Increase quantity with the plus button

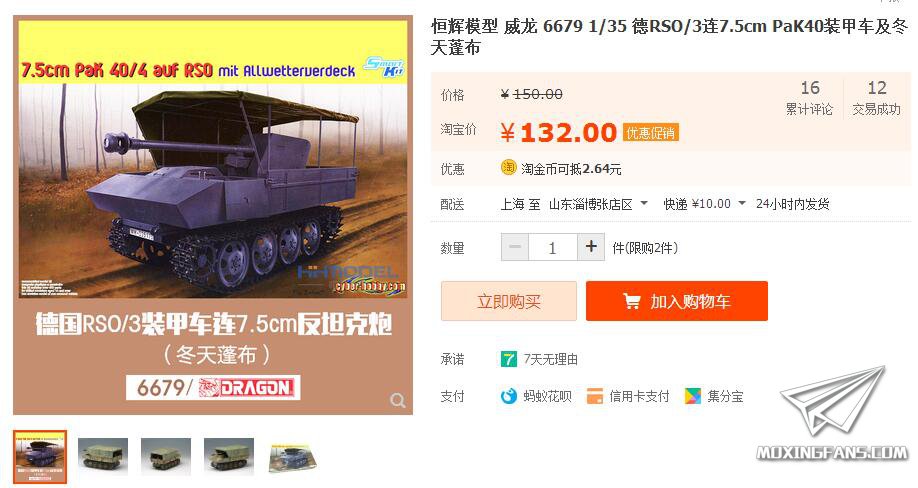coord(591,247)
